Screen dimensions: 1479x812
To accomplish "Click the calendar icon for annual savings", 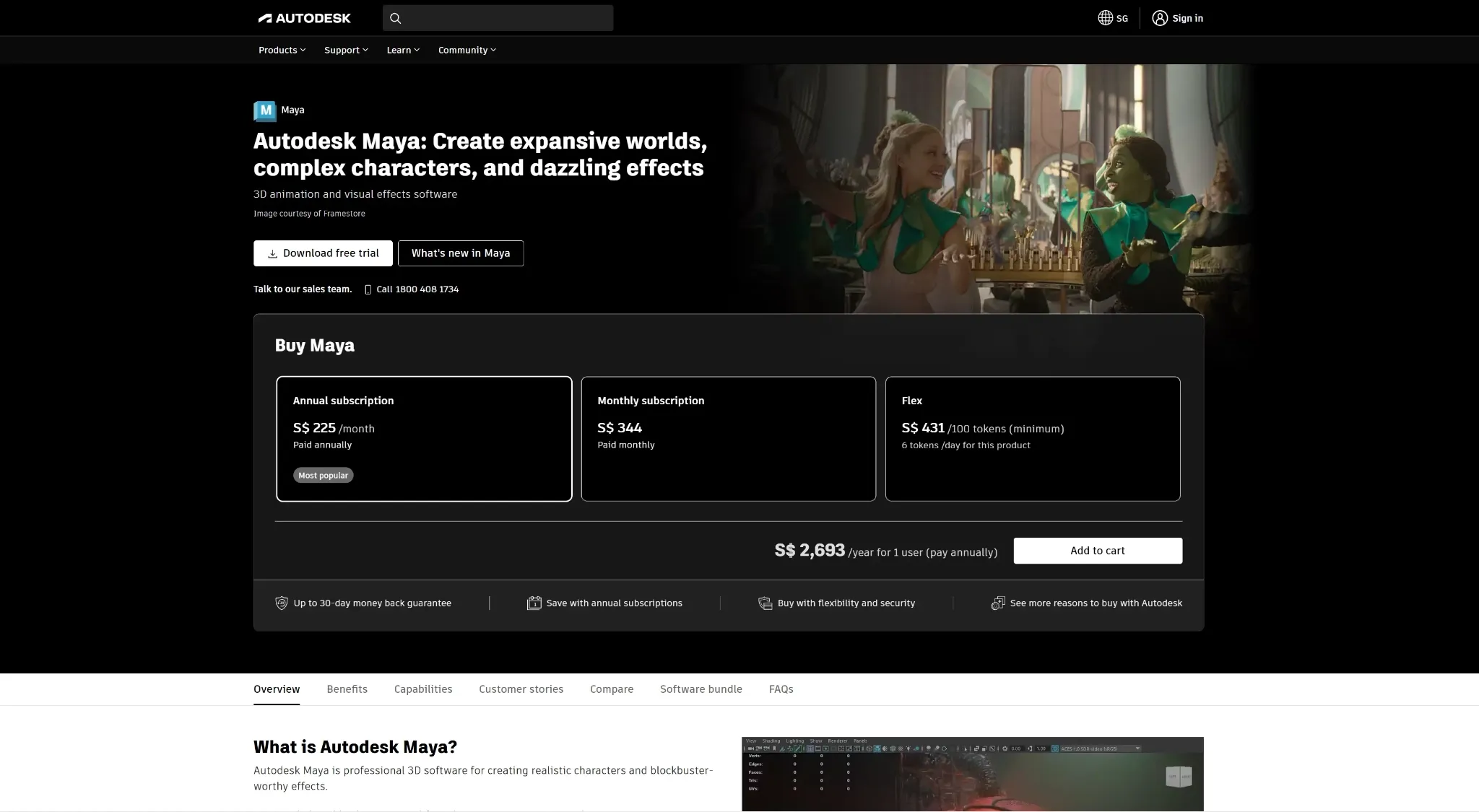I will point(534,603).
